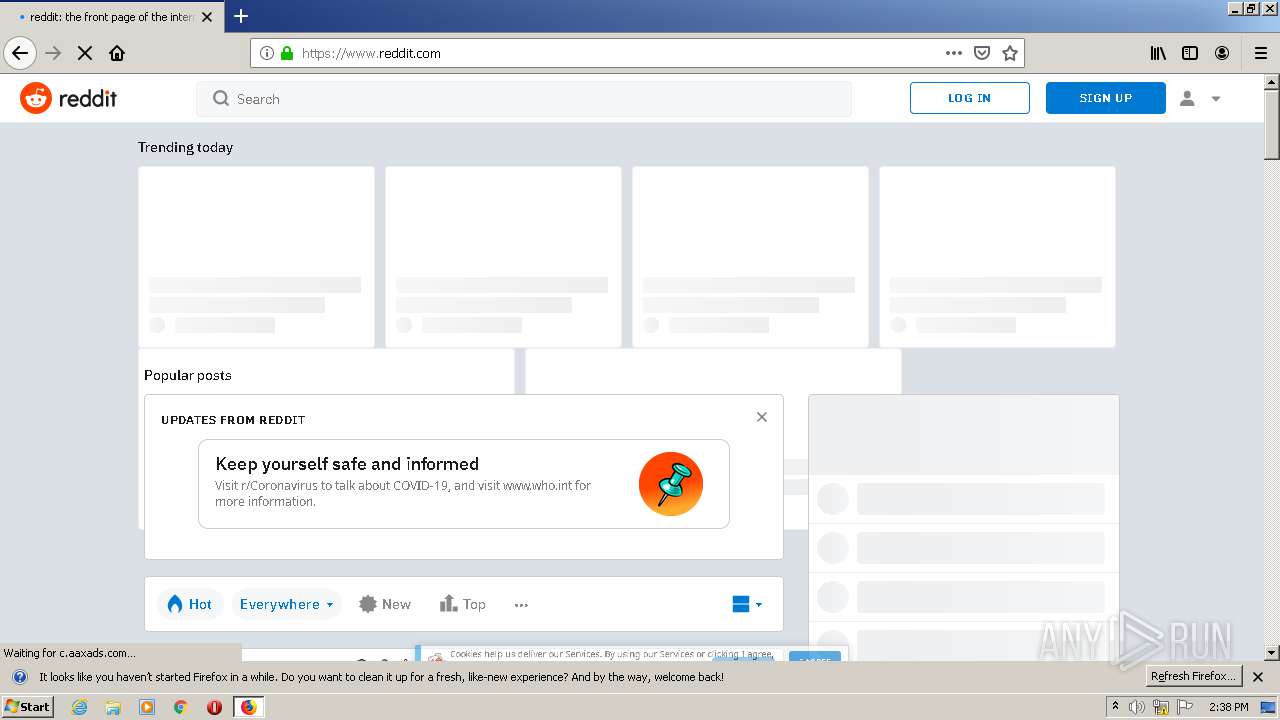Launch Internet Explorer from taskbar
This screenshot has width=1280, height=720.
[80, 707]
